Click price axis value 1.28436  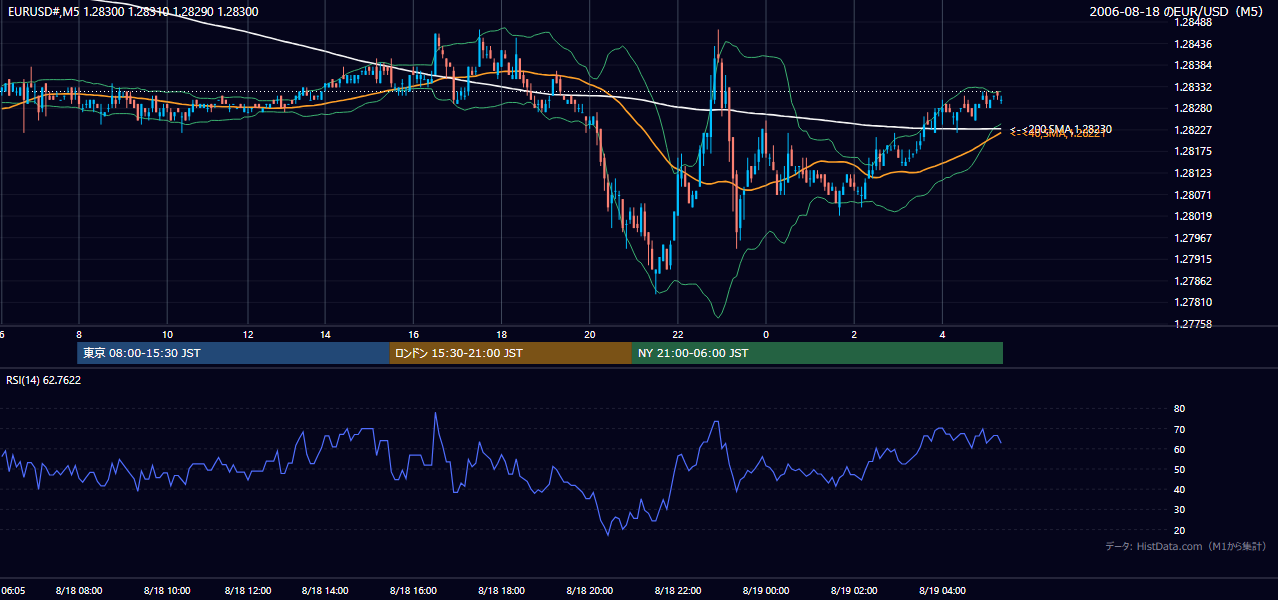[x=1194, y=44]
